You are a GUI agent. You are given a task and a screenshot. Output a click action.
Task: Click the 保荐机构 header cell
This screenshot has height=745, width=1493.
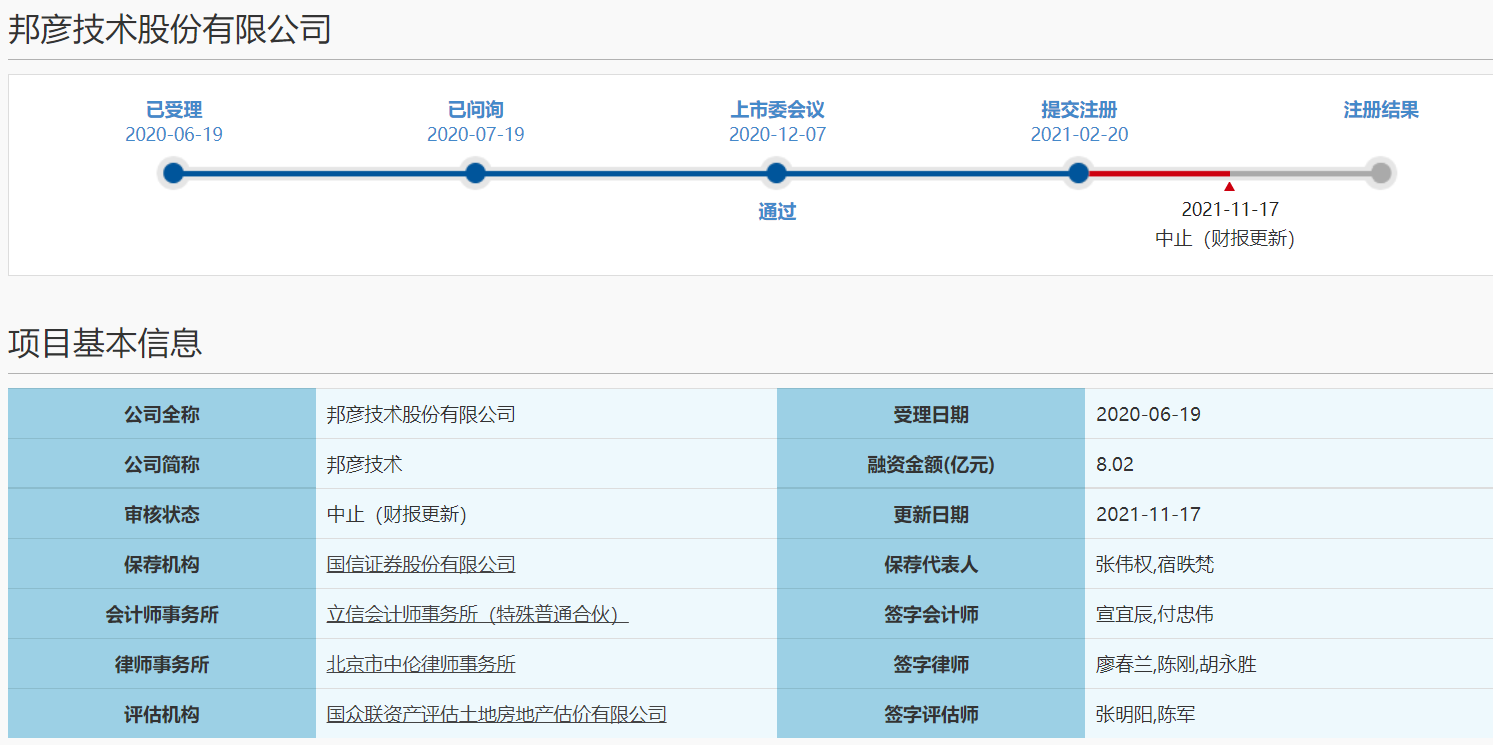point(162,564)
